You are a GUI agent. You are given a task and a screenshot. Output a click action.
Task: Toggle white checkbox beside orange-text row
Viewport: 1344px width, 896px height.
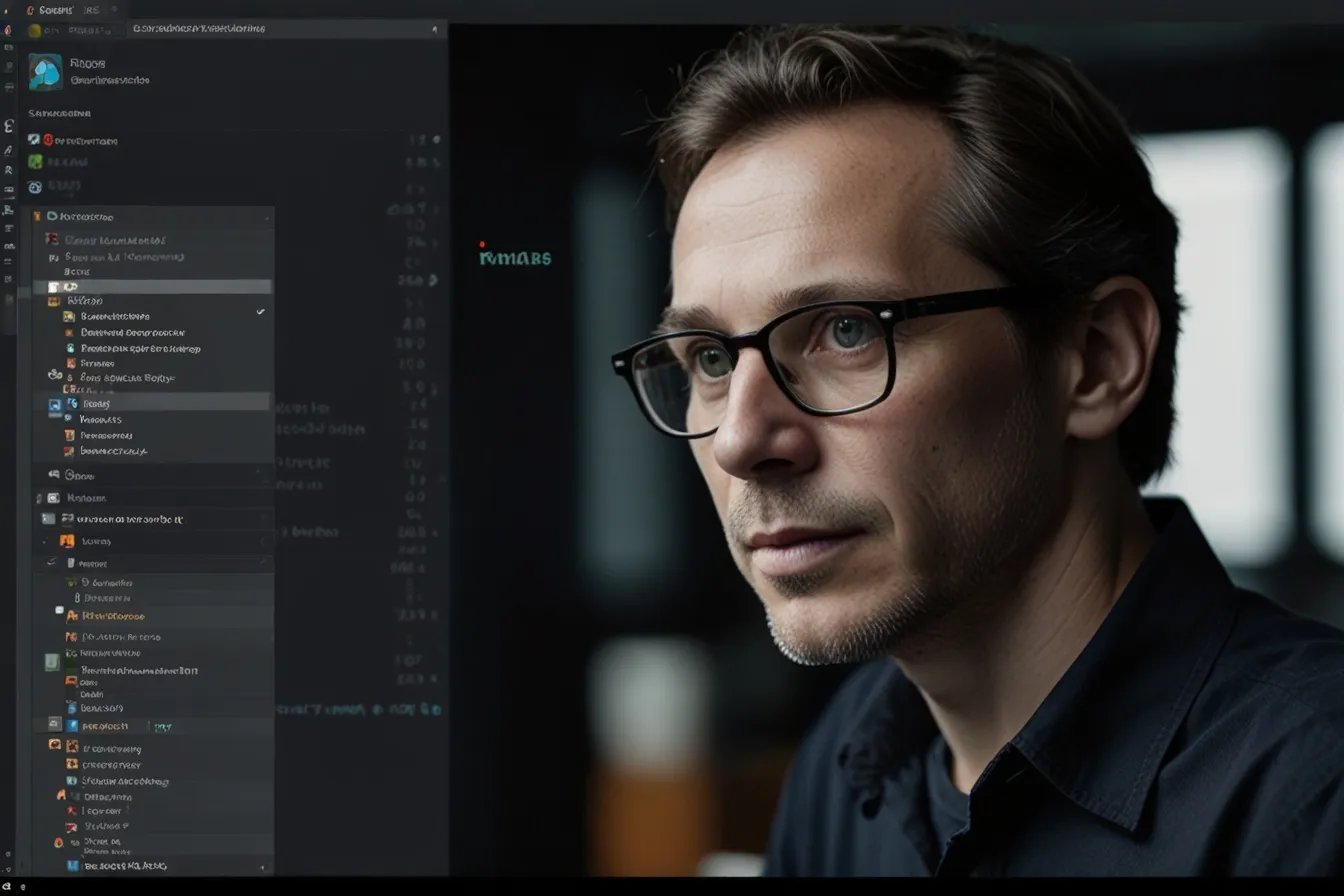tap(59, 610)
